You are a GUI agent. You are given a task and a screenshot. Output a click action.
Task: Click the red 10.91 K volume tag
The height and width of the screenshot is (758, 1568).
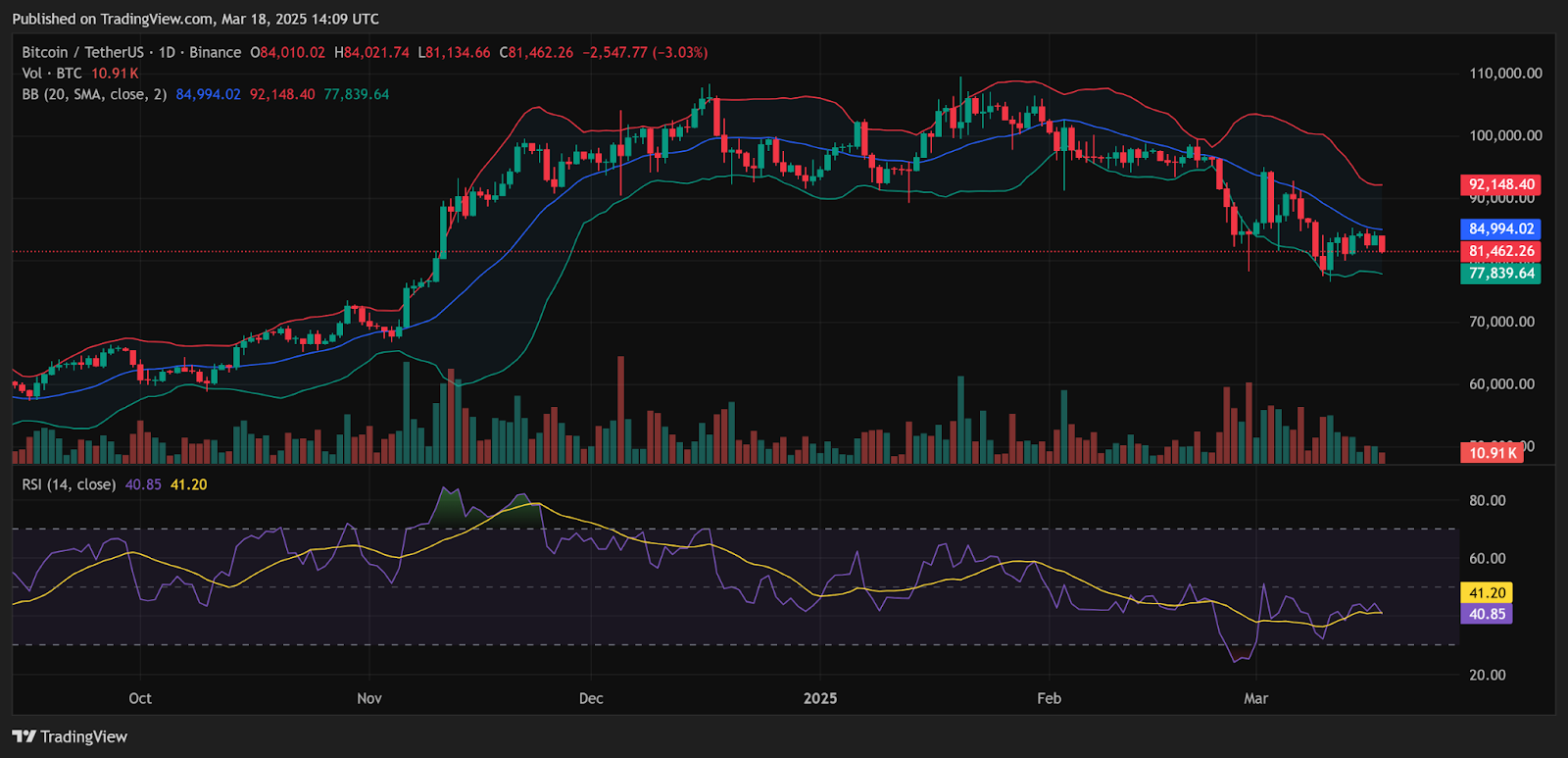pyautogui.click(x=1493, y=452)
